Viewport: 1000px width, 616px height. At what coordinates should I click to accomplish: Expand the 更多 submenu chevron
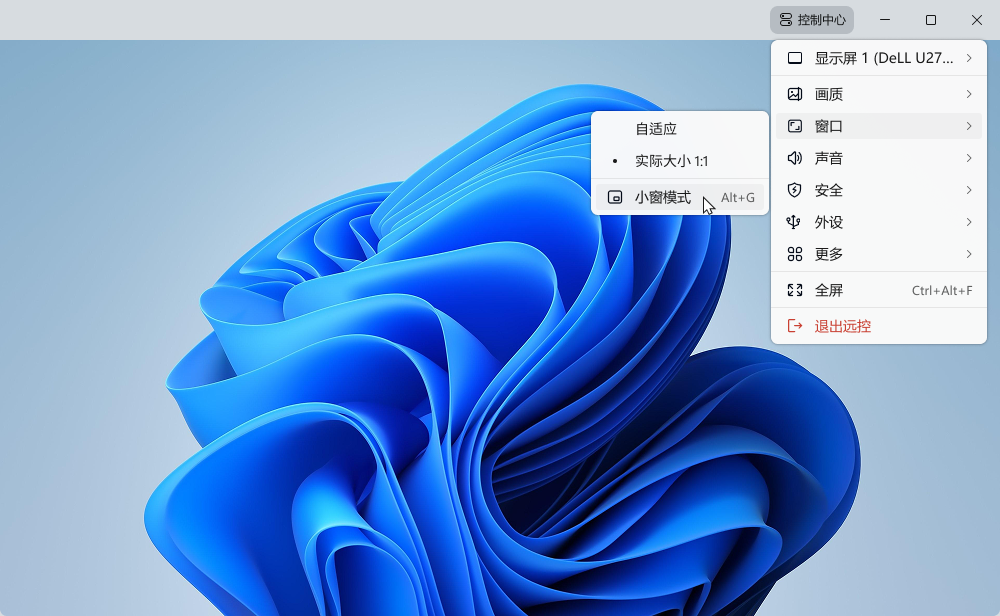coord(969,254)
